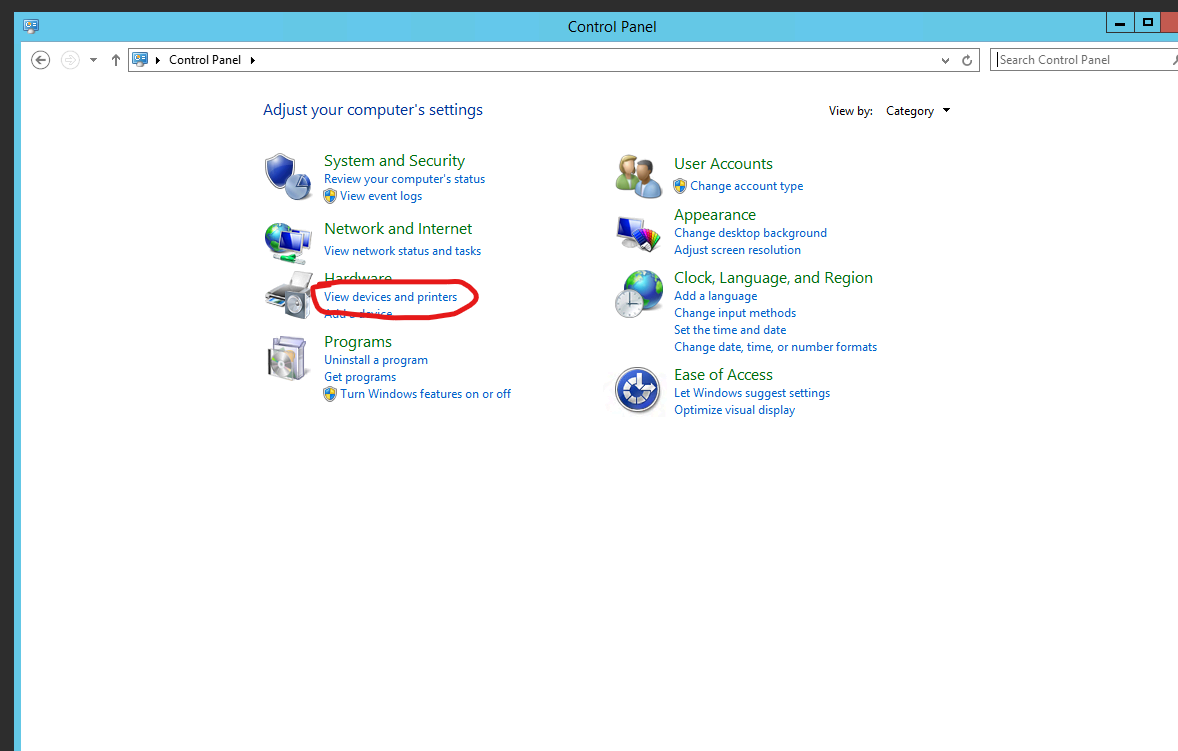Open the address bar history dropdown
Image resolution: width=1178 pixels, height=751 pixels.
[946, 60]
